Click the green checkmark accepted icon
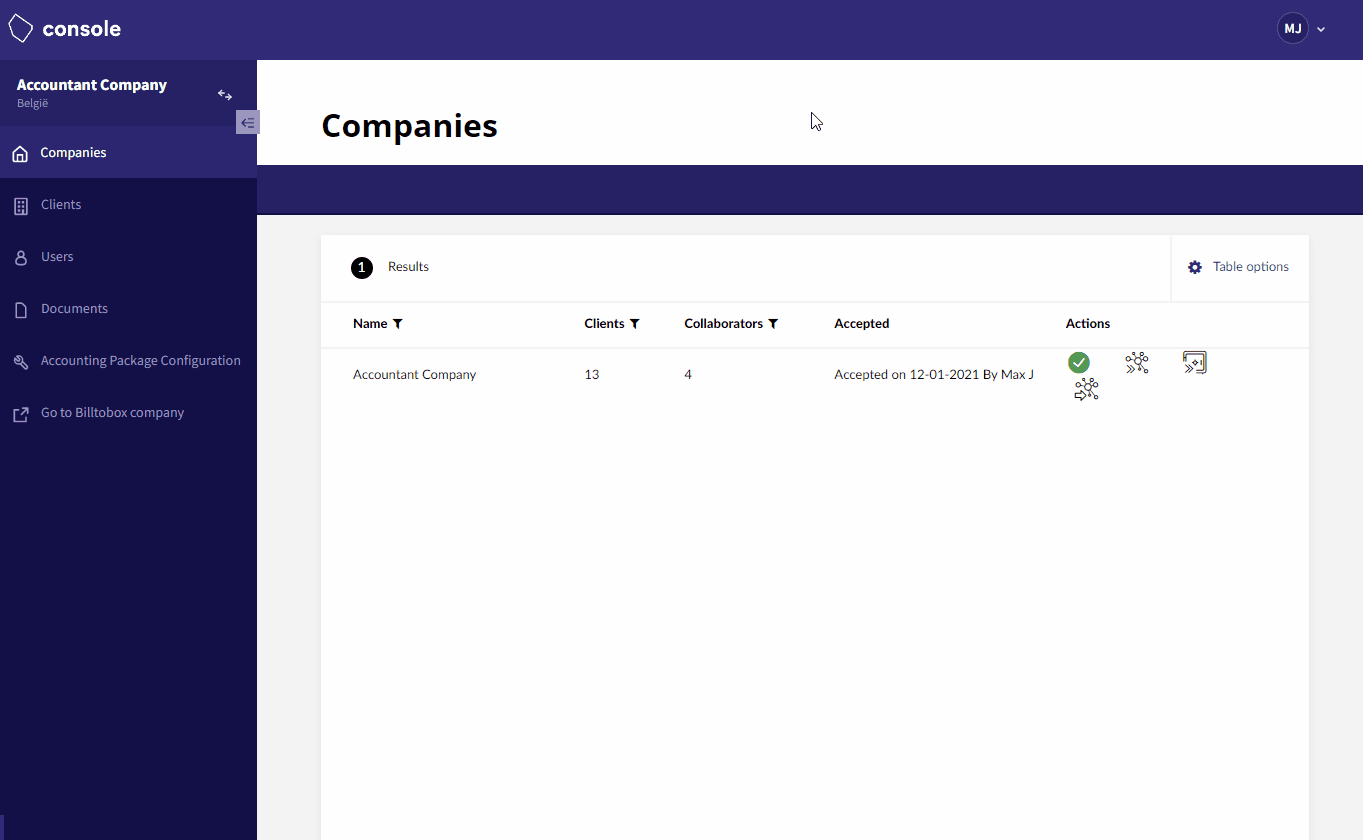 pos(1078,362)
